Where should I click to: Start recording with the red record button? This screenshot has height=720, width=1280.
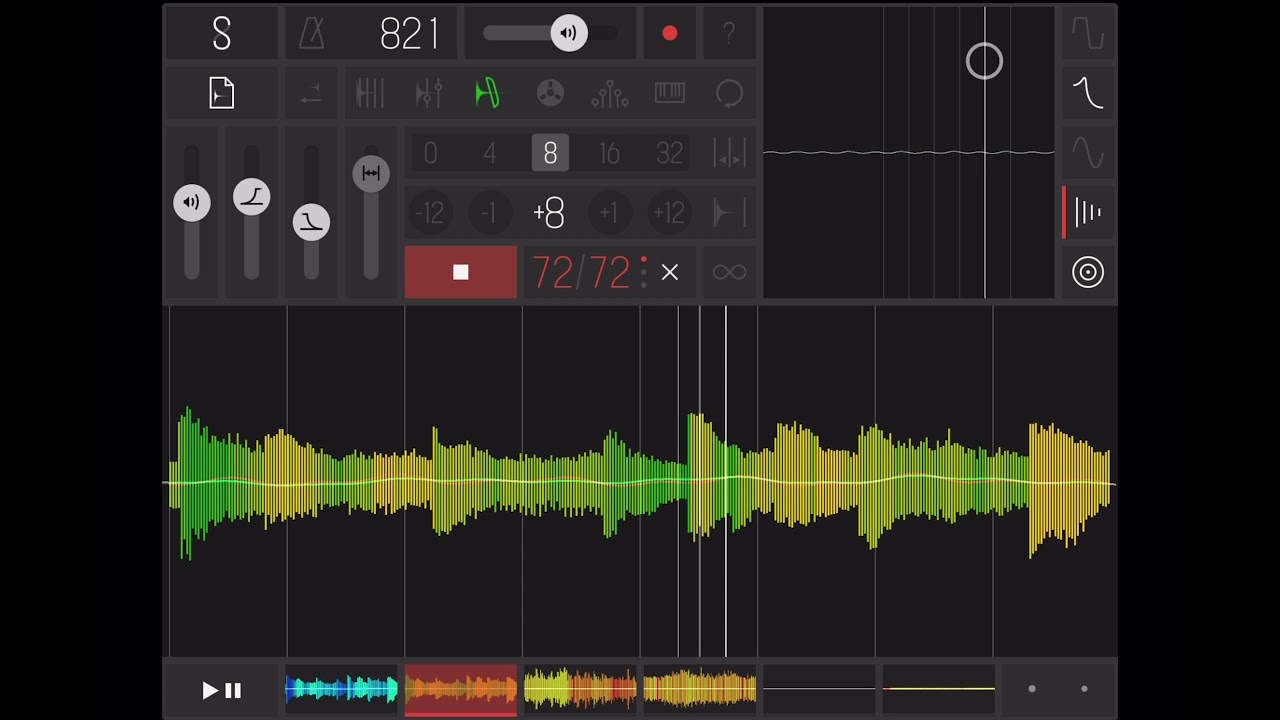(x=670, y=33)
